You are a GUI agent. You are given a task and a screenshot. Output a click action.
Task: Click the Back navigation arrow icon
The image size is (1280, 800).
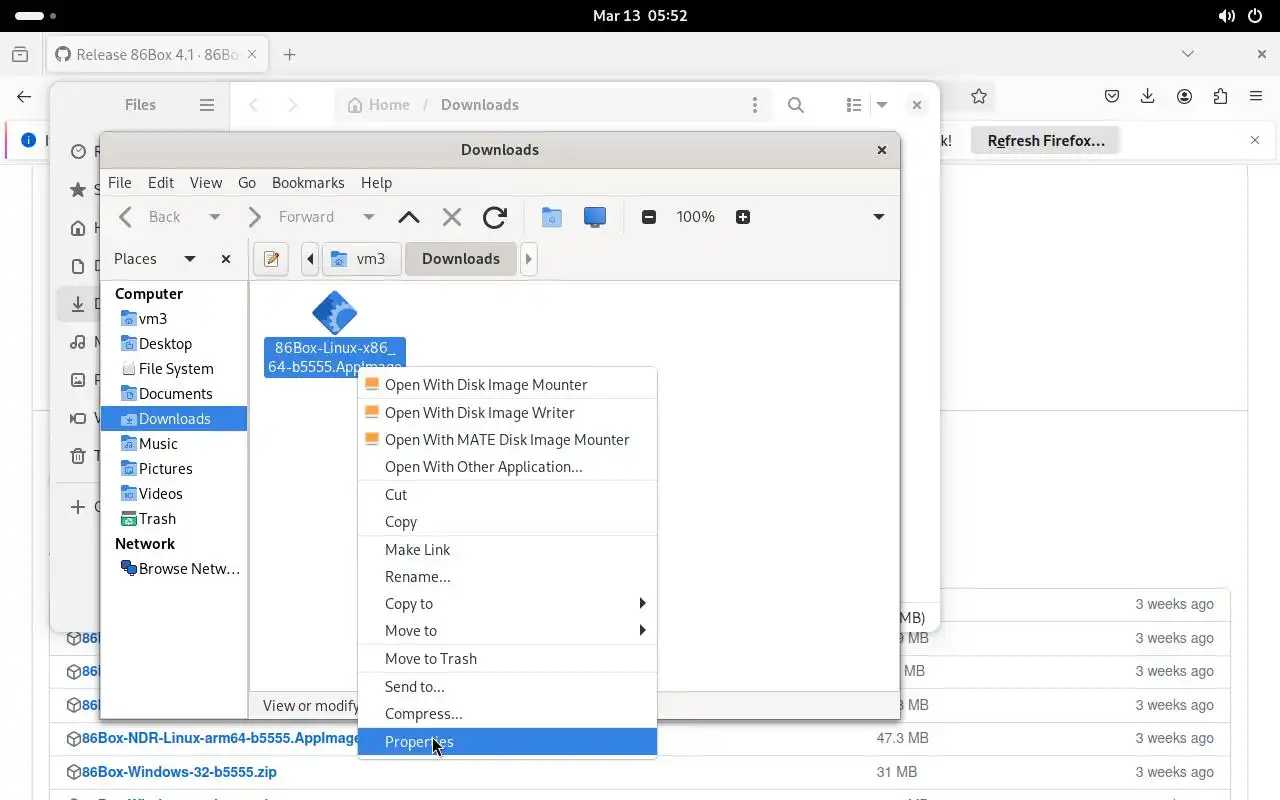(126, 217)
